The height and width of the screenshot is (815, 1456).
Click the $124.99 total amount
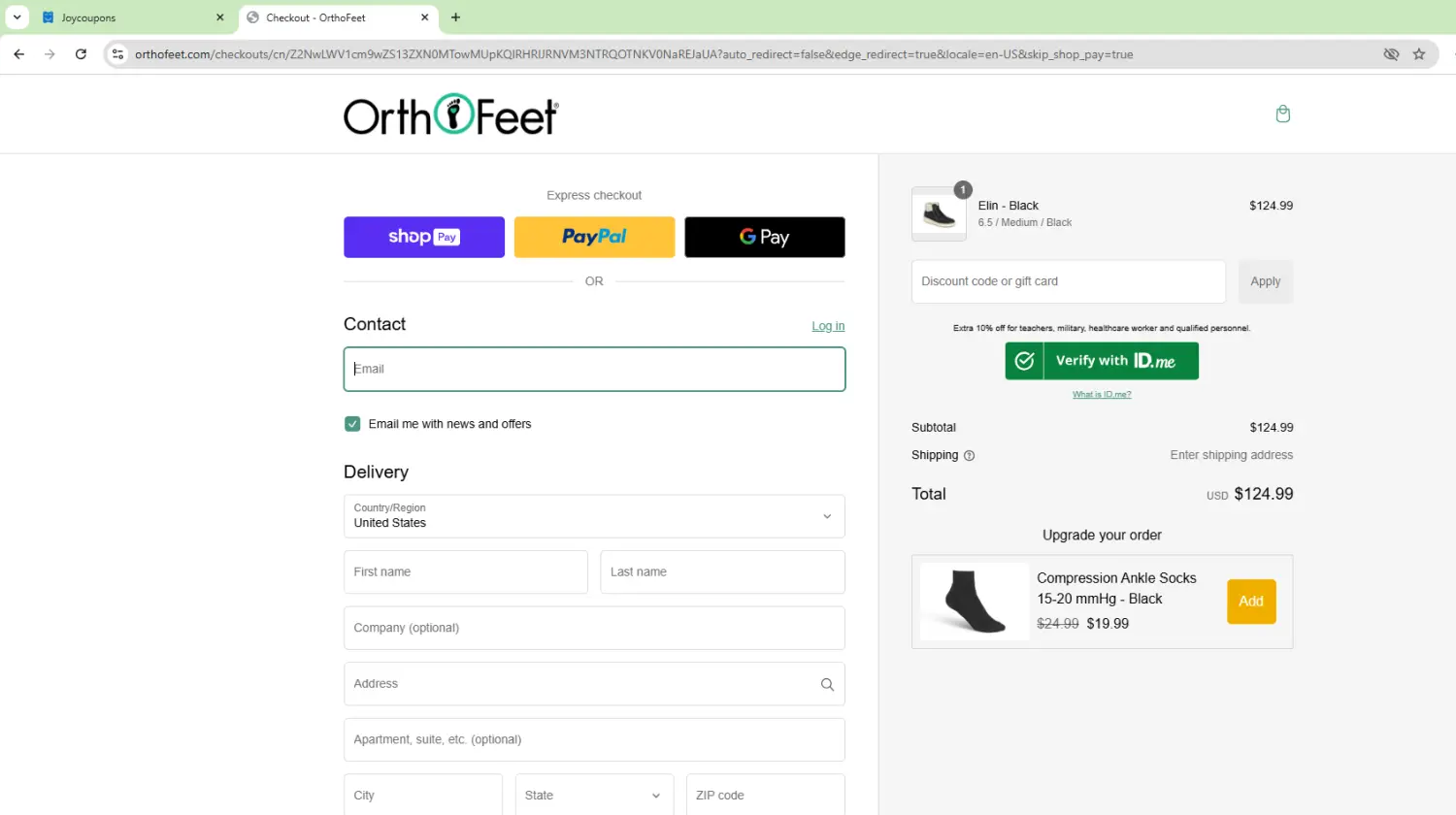tap(1264, 494)
